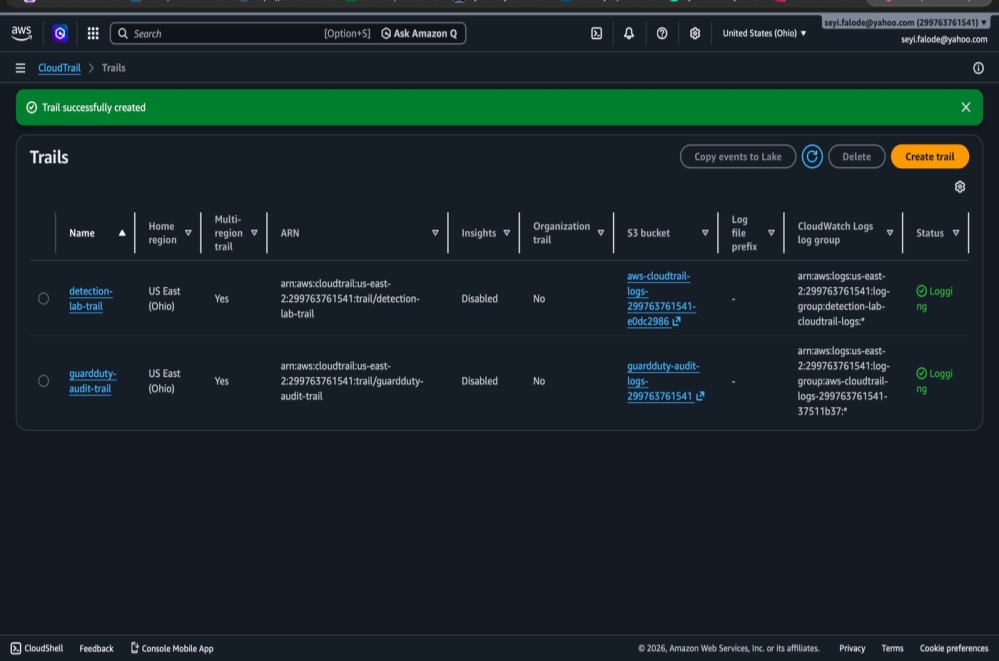Open CloudShell in the footer
This screenshot has width=999, height=661.
pos(37,648)
